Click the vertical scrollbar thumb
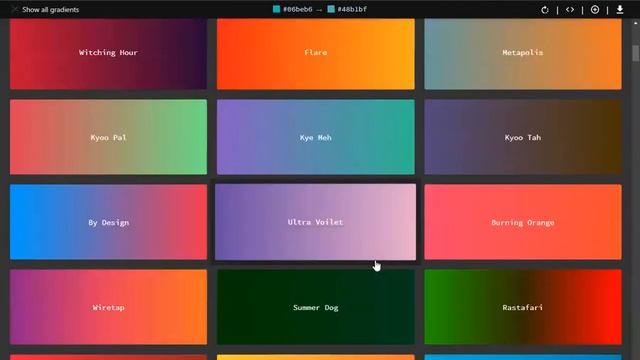The height and width of the screenshot is (360, 640). (636, 53)
